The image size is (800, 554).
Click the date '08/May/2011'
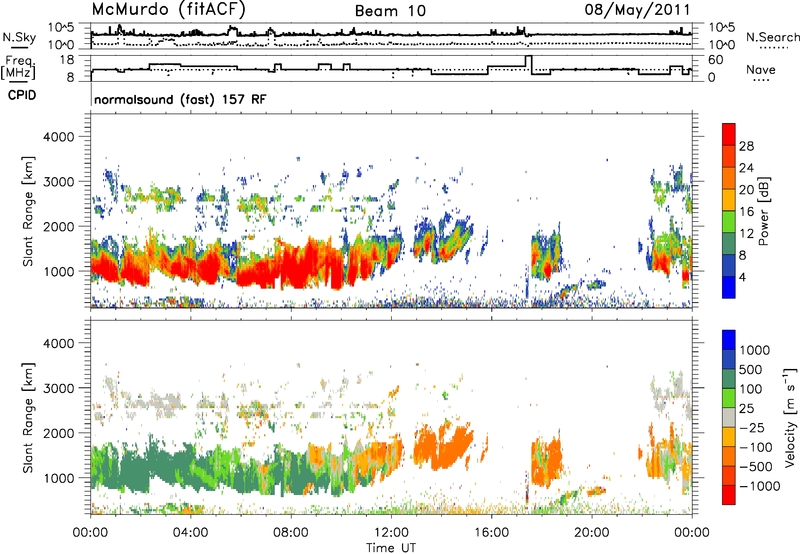(x=638, y=10)
